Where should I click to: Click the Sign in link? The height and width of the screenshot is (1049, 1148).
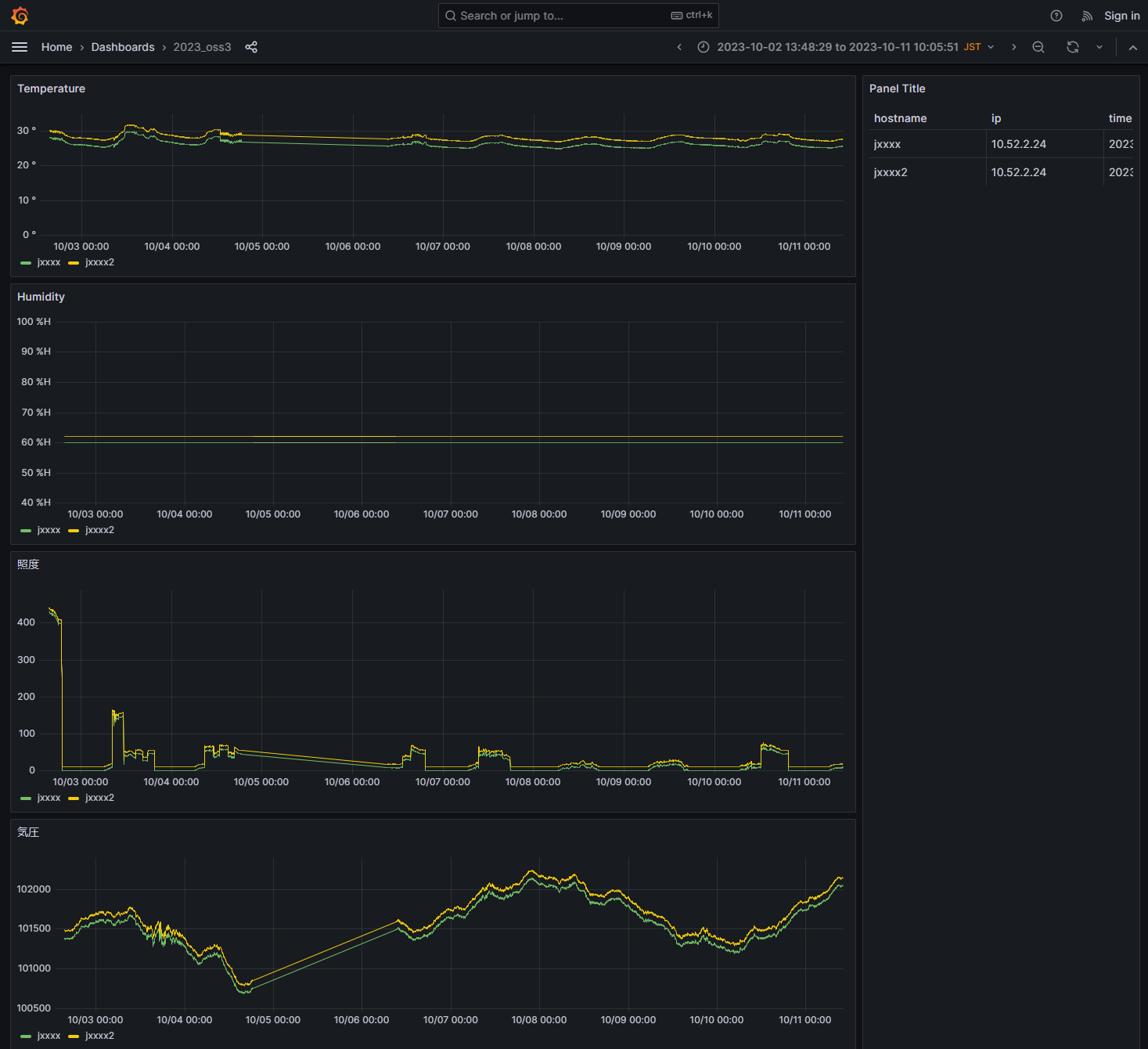coord(1121,16)
